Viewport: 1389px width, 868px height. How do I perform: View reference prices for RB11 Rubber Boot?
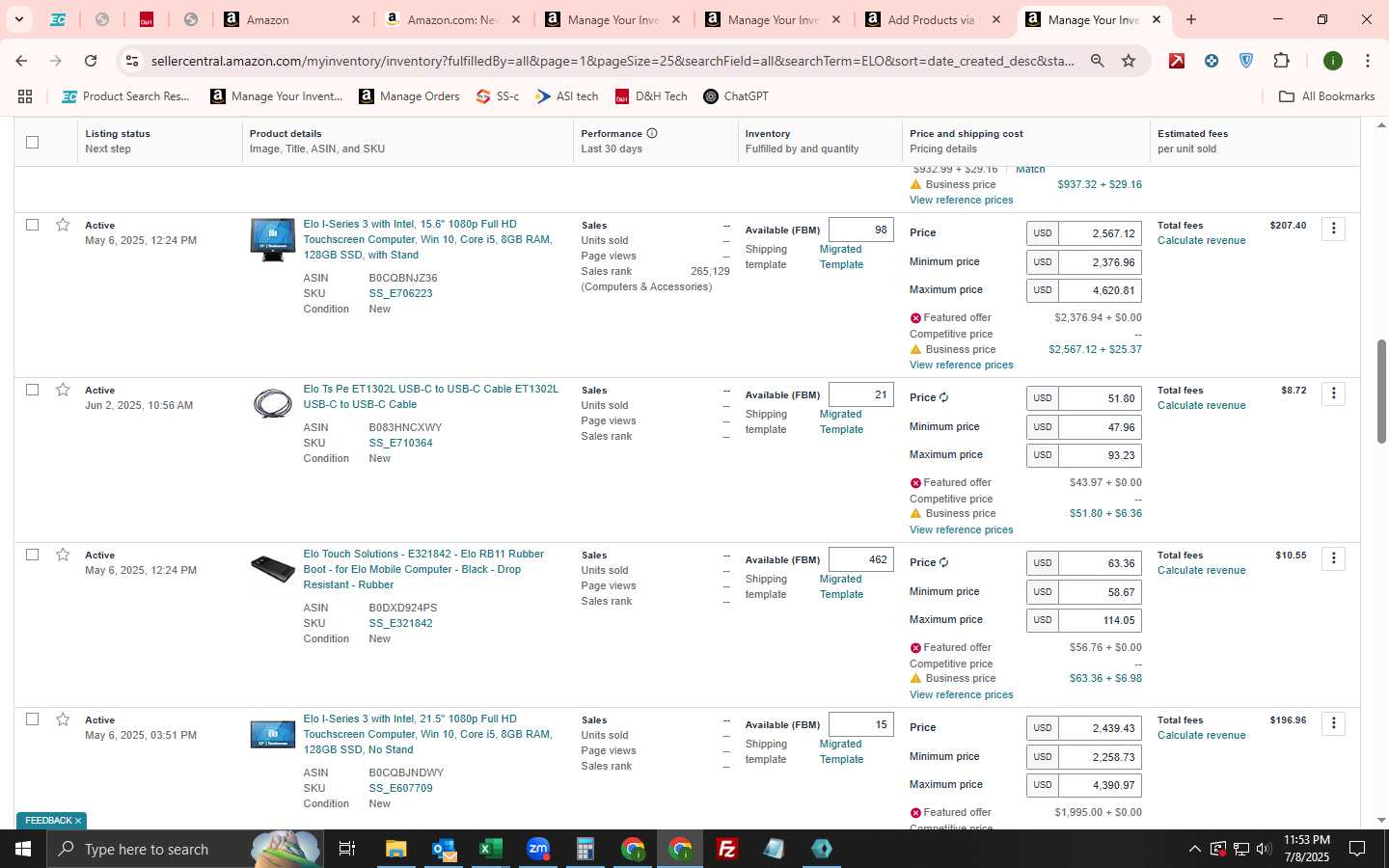click(x=961, y=694)
